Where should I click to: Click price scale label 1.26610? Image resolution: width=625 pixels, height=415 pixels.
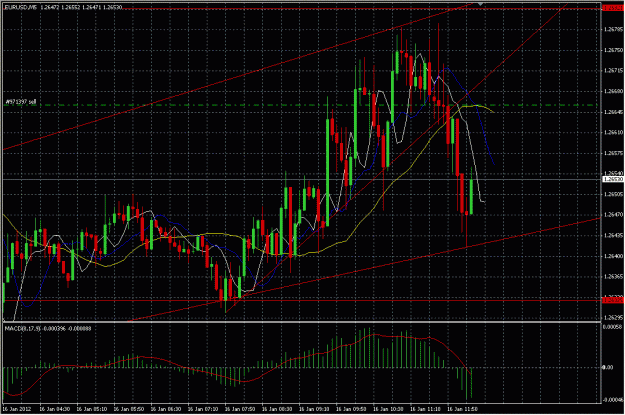(x=613, y=132)
